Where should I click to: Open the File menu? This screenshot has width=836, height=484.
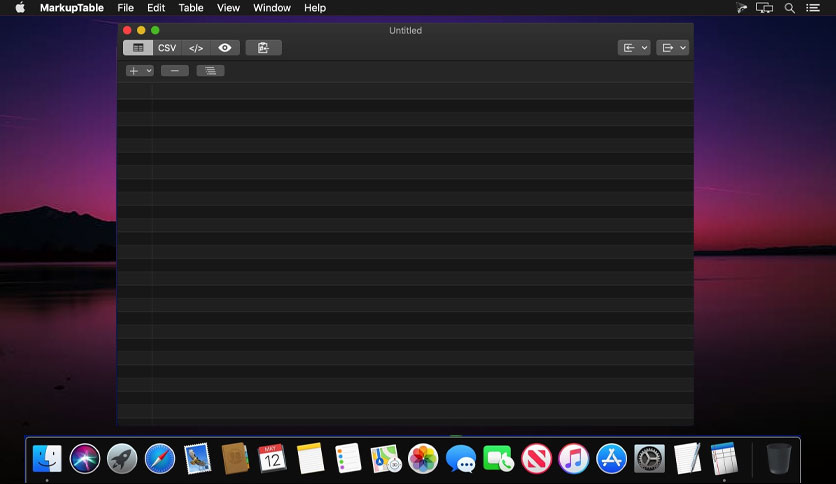[125, 8]
